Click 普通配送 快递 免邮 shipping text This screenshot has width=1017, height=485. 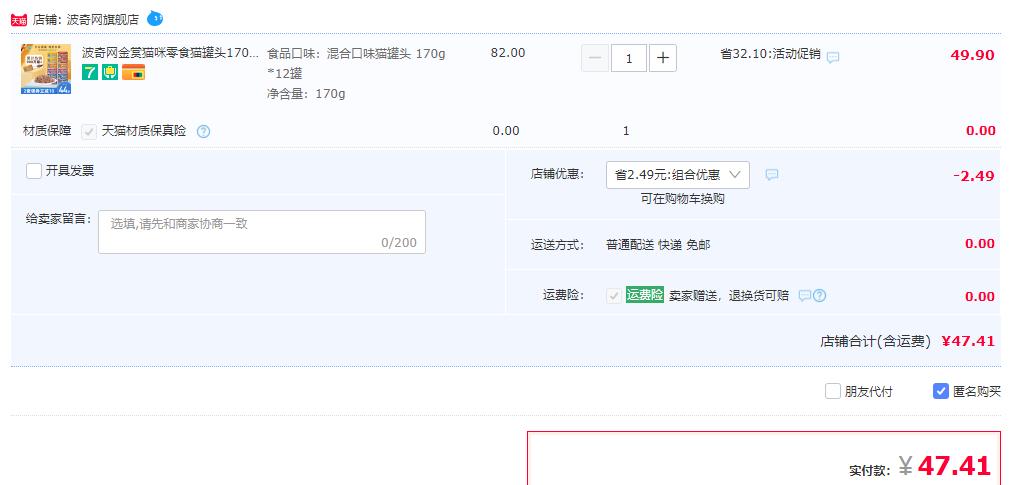click(x=658, y=245)
